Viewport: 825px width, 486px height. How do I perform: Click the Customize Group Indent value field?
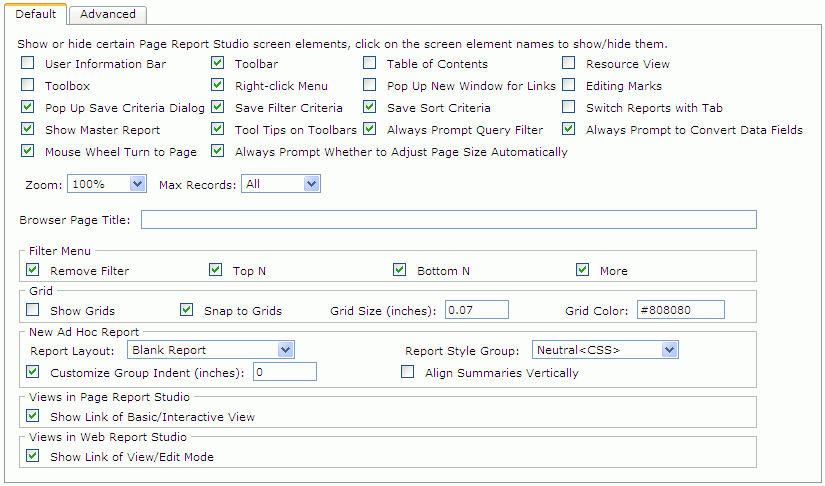(x=285, y=372)
